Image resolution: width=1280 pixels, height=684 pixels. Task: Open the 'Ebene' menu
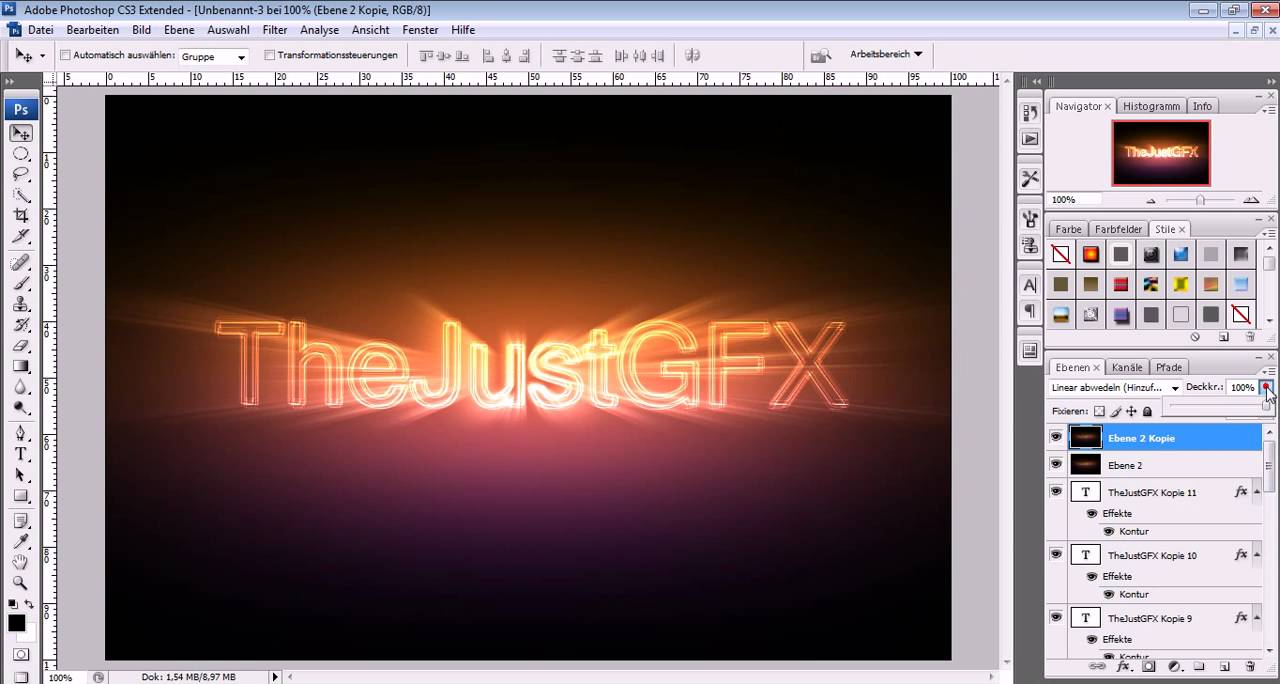pos(179,30)
